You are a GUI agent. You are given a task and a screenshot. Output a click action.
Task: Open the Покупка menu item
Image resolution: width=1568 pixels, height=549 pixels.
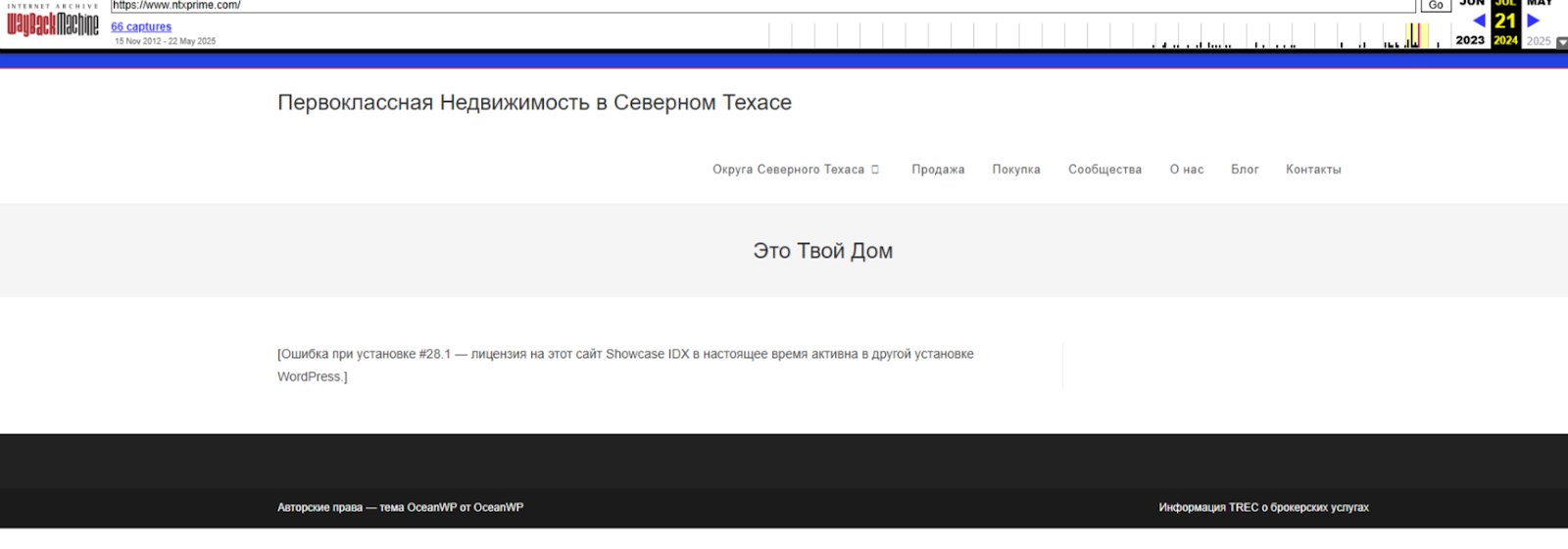[1016, 170]
